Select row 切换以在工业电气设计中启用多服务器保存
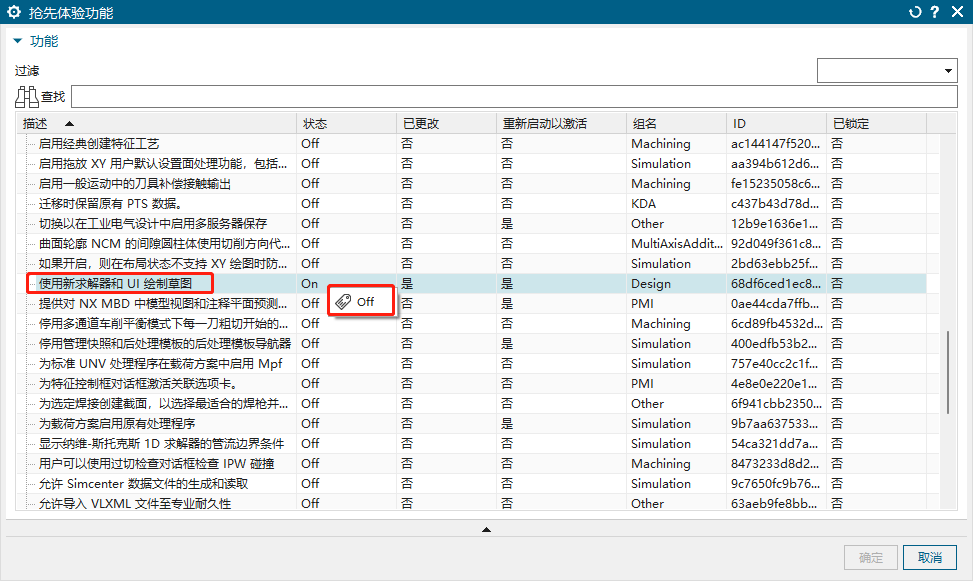Screen dimensions: 973x581 point(153,223)
